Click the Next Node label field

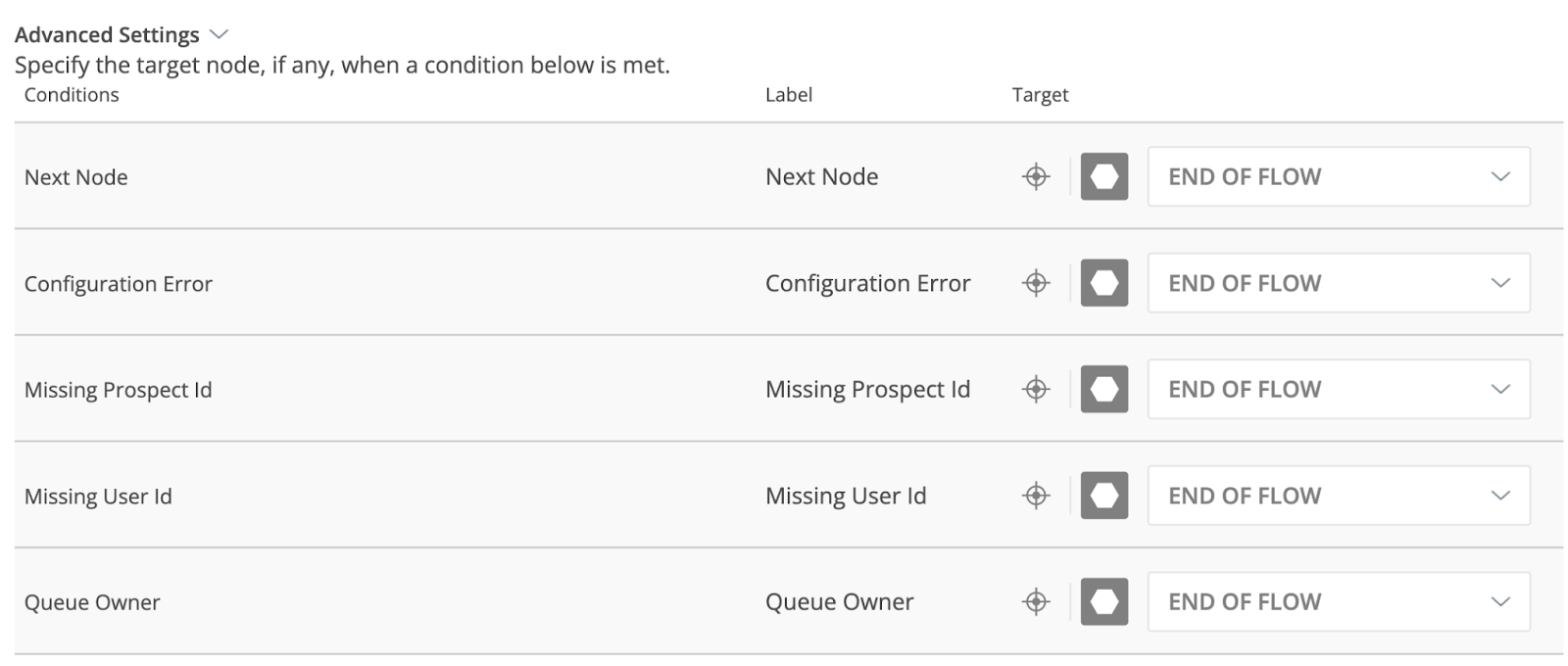pyautogui.click(x=821, y=177)
